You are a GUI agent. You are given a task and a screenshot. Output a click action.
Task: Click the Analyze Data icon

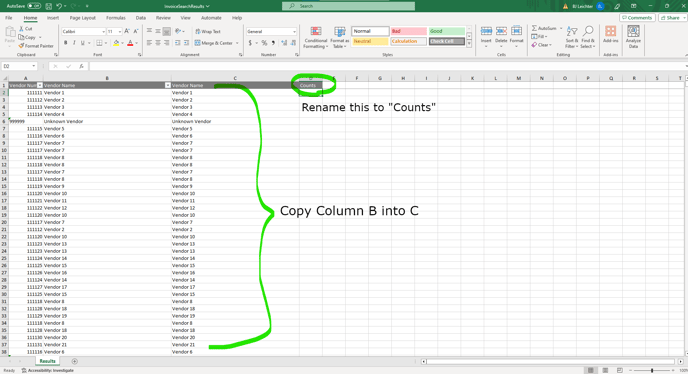(633, 37)
